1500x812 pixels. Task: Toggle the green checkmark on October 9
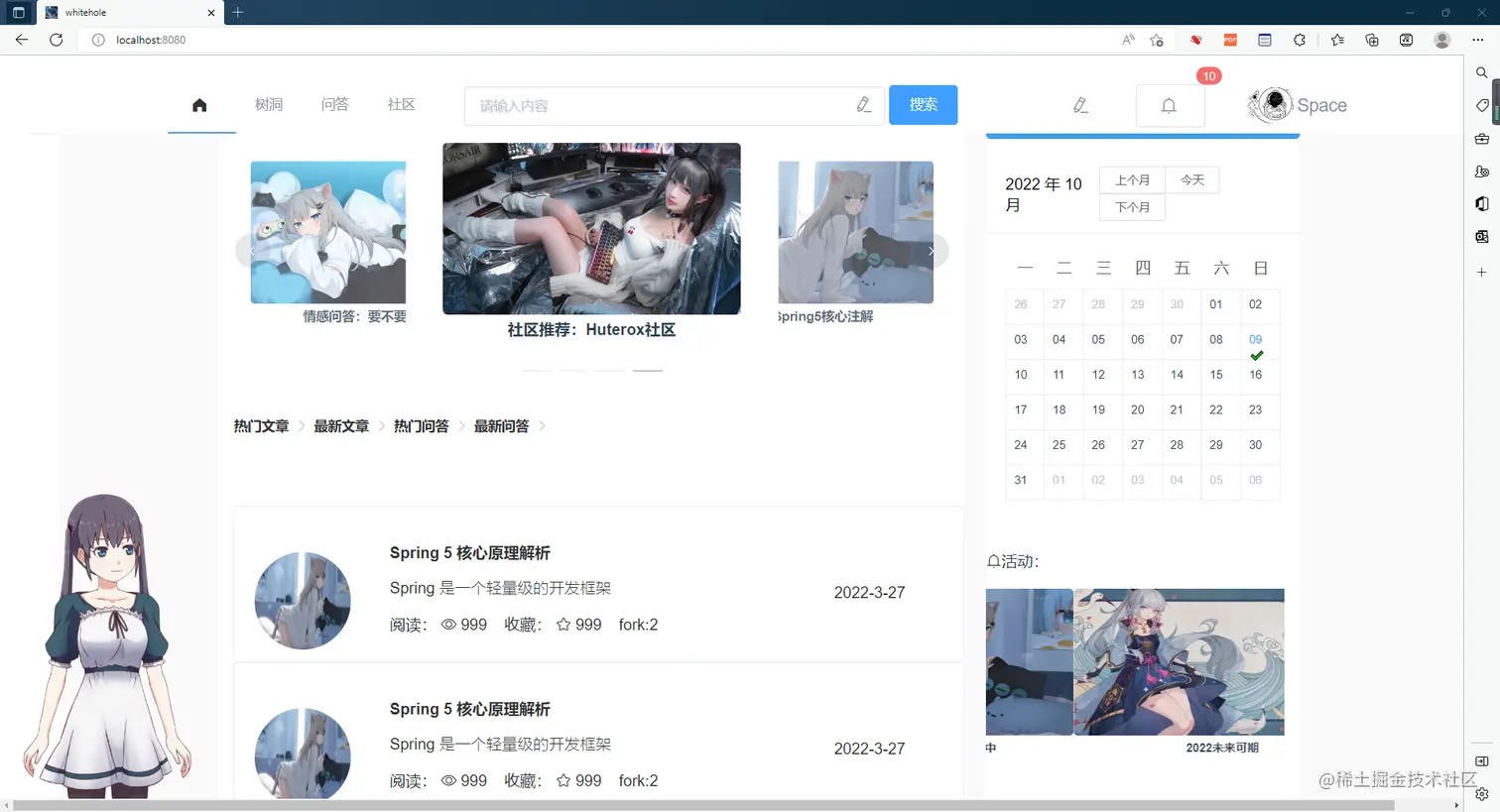[1258, 354]
